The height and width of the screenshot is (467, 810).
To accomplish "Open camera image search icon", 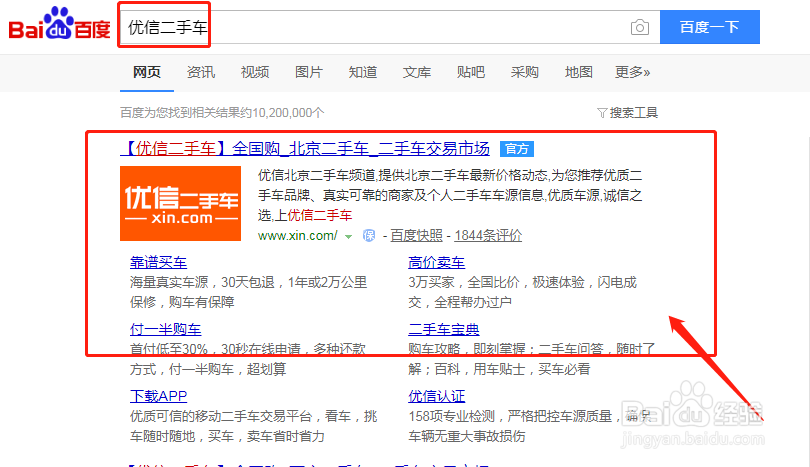I will pos(640,27).
